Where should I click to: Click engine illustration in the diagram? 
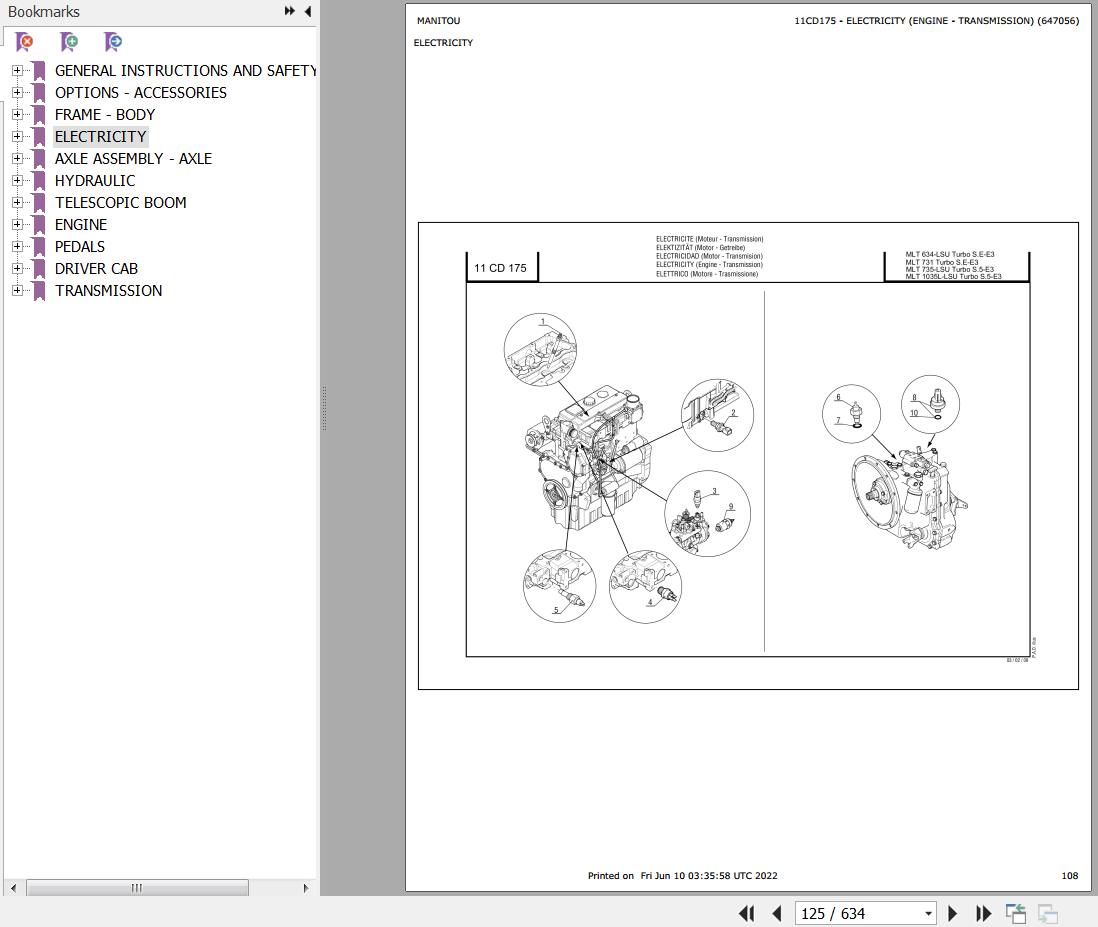(588, 459)
